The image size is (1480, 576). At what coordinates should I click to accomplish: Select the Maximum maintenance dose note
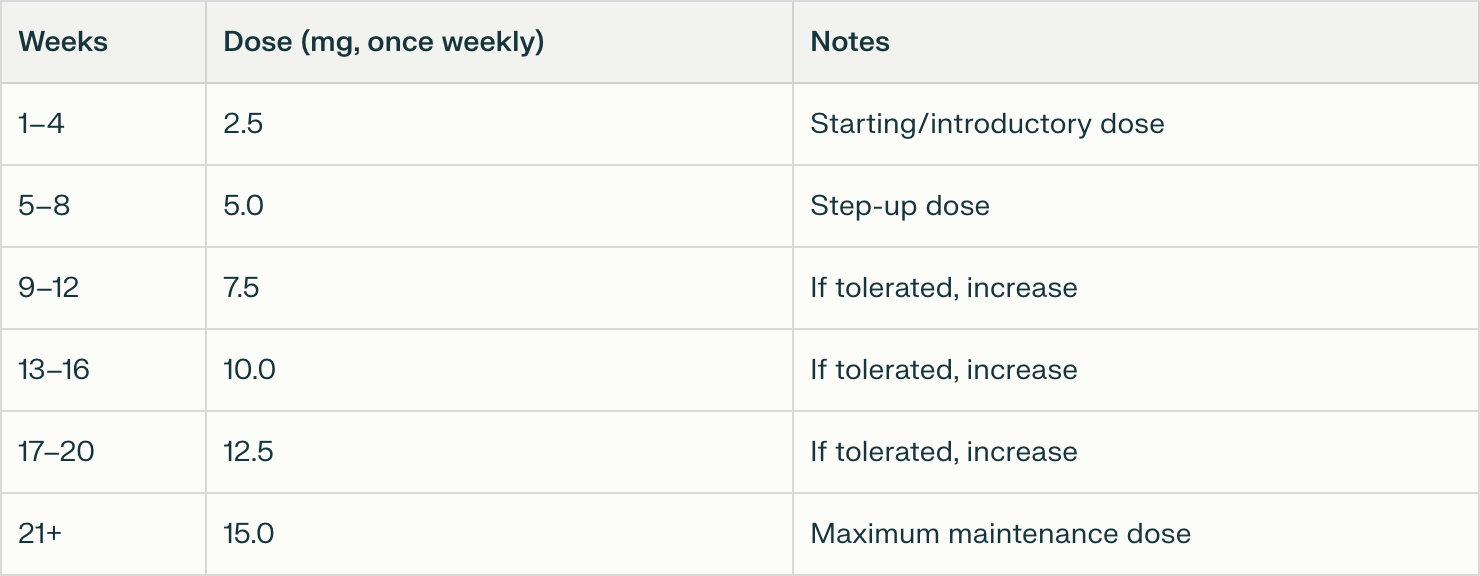click(x=1001, y=534)
